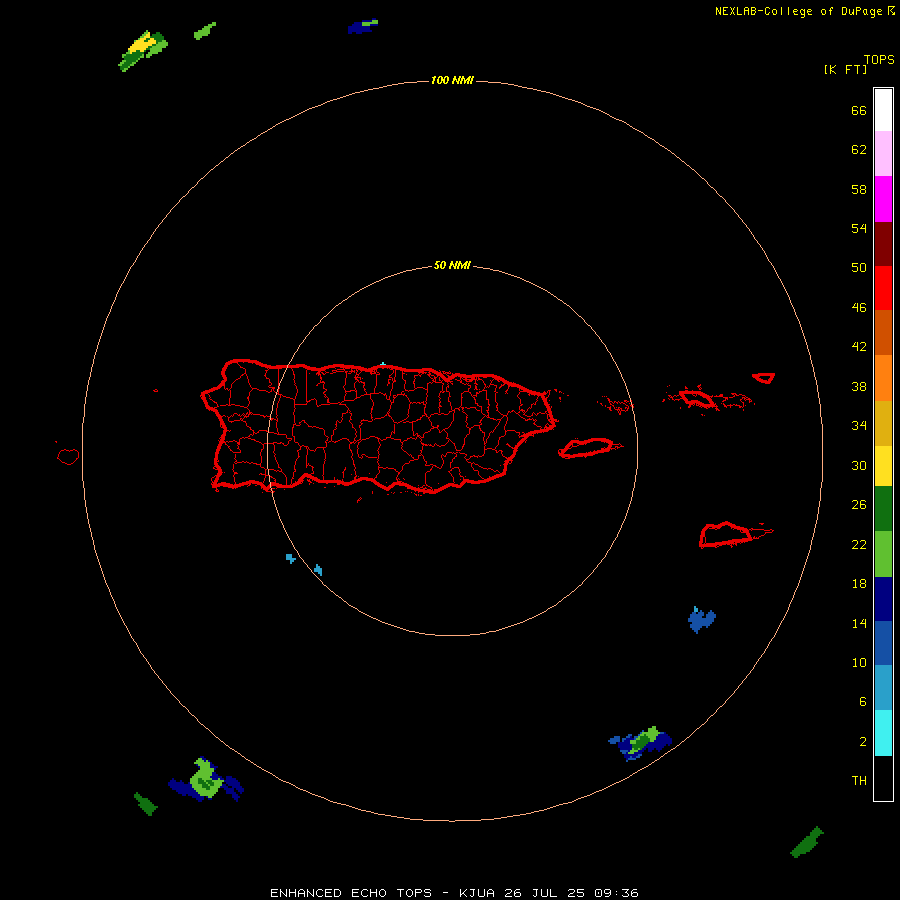Screen dimensions: 900x900
Task: Click the white swatch atop the tops scale
Action: point(883,110)
